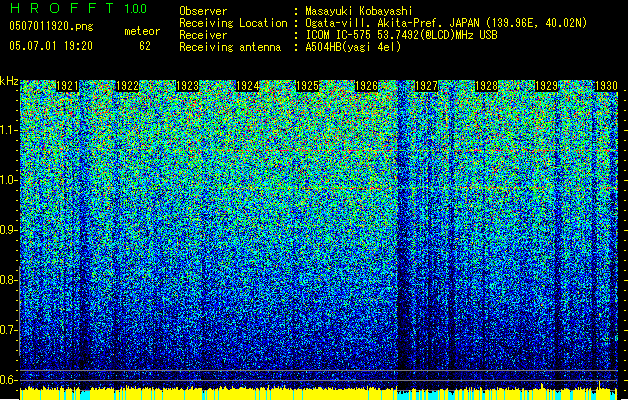Click the 1924 time marker
Screen dimensions: 629x400
click(248, 86)
